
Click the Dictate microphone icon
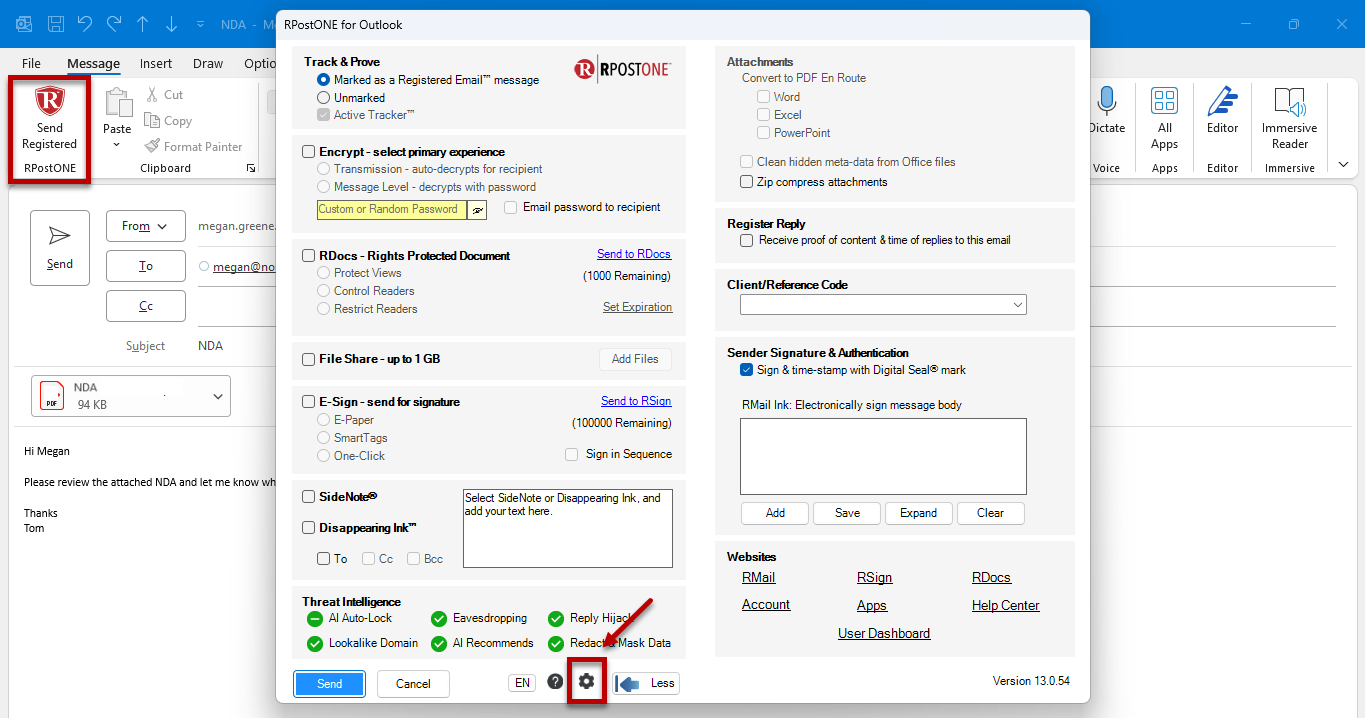click(x=1106, y=101)
